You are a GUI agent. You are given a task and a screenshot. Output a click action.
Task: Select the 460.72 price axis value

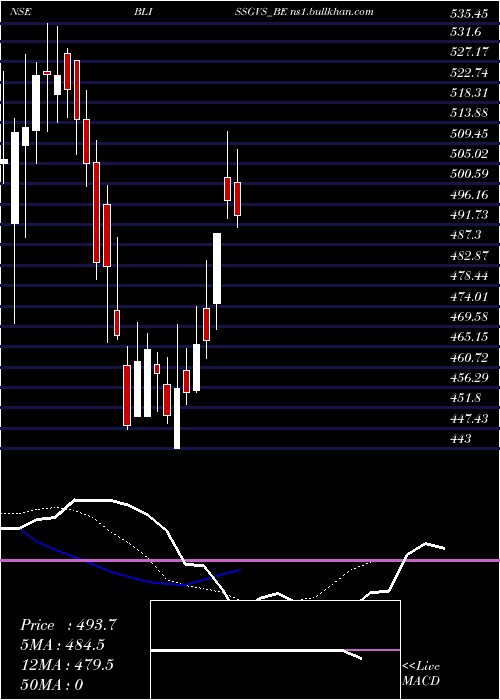pos(469,358)
